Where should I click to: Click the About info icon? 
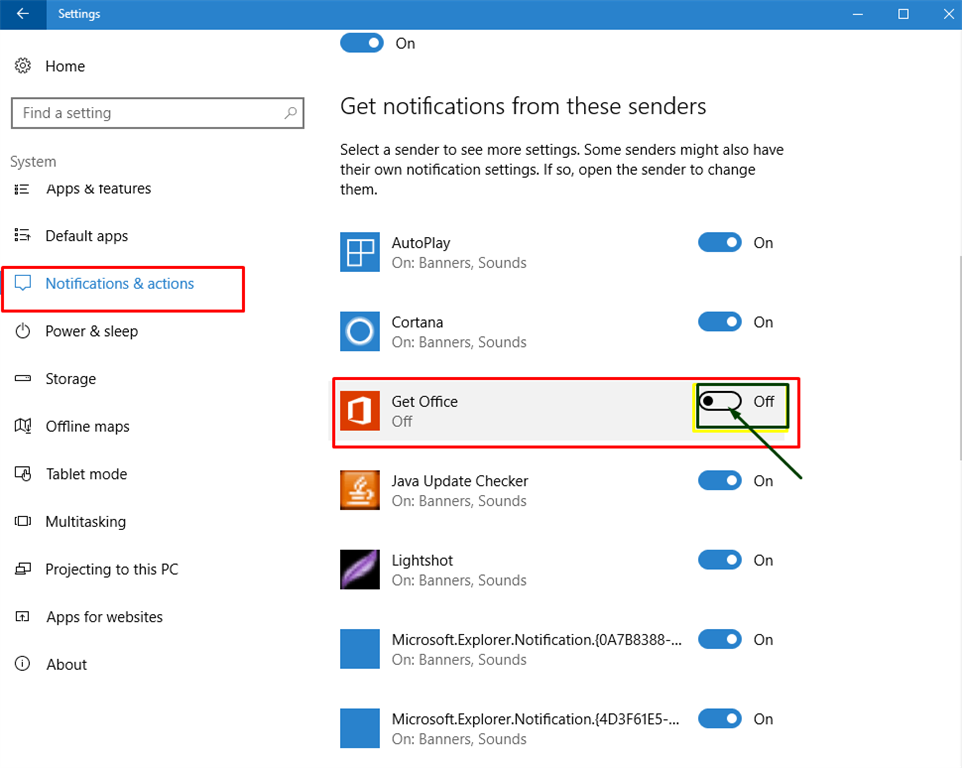point(23,664)
